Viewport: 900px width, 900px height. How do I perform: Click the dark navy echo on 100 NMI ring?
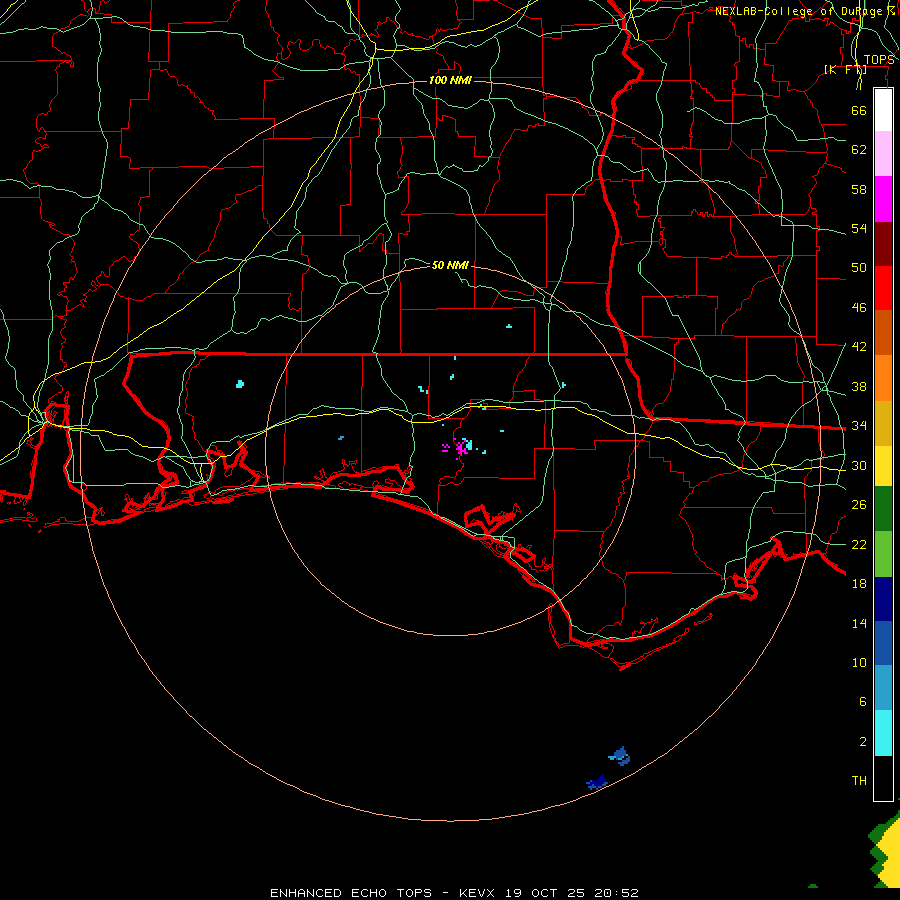click(597, 782)
